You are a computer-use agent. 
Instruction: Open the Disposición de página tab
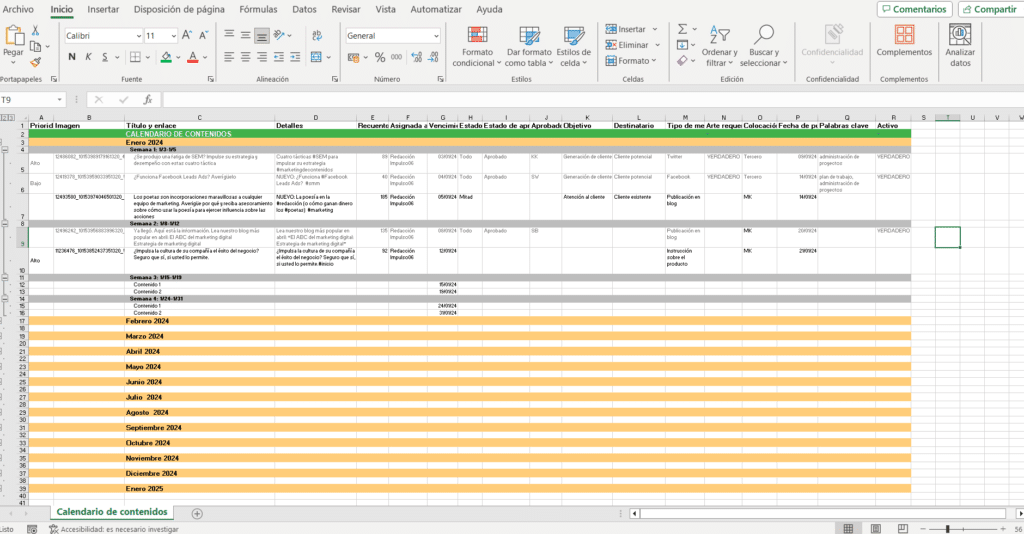(x=179, y=9)
